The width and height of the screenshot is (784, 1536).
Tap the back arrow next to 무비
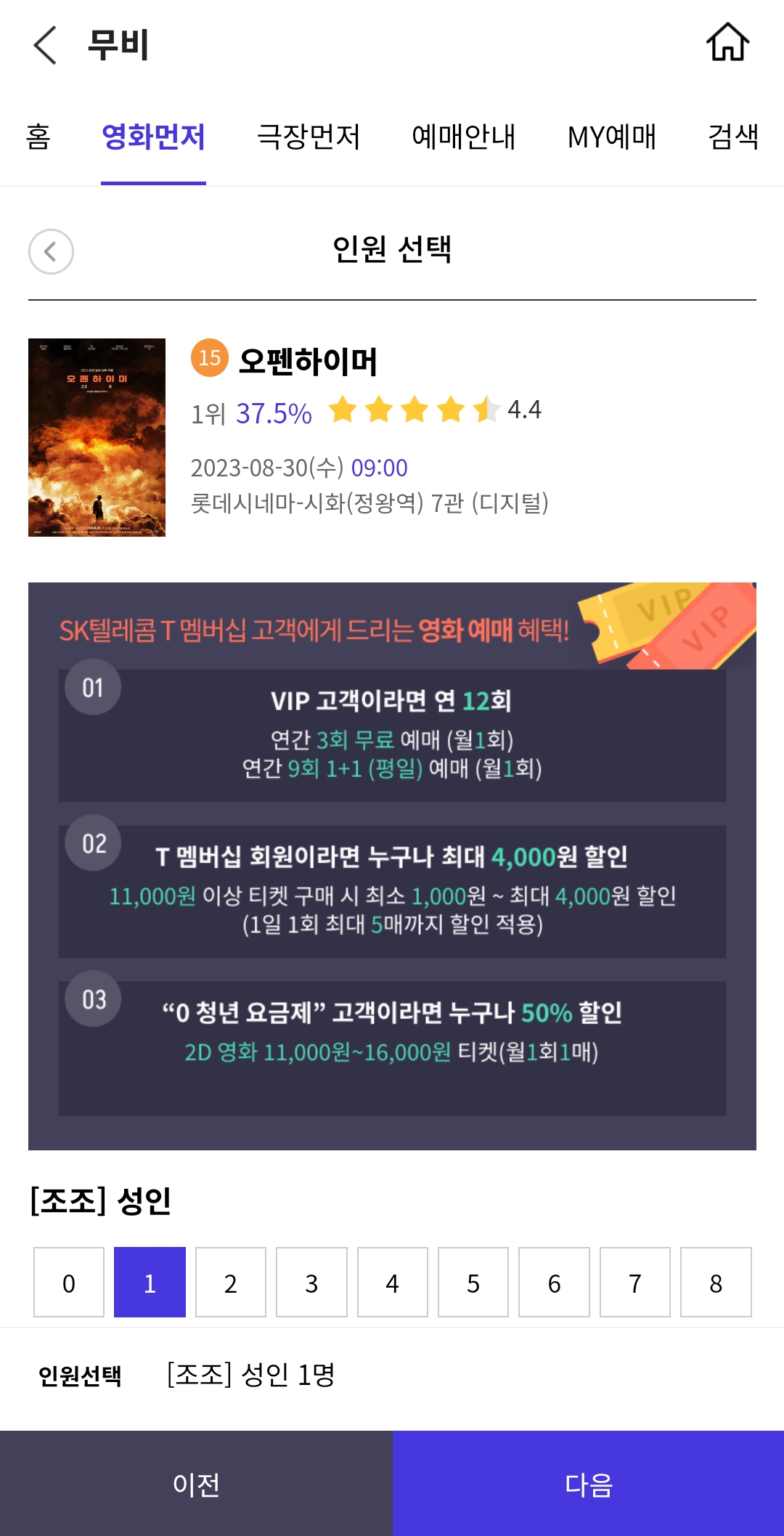click(45, 44)
